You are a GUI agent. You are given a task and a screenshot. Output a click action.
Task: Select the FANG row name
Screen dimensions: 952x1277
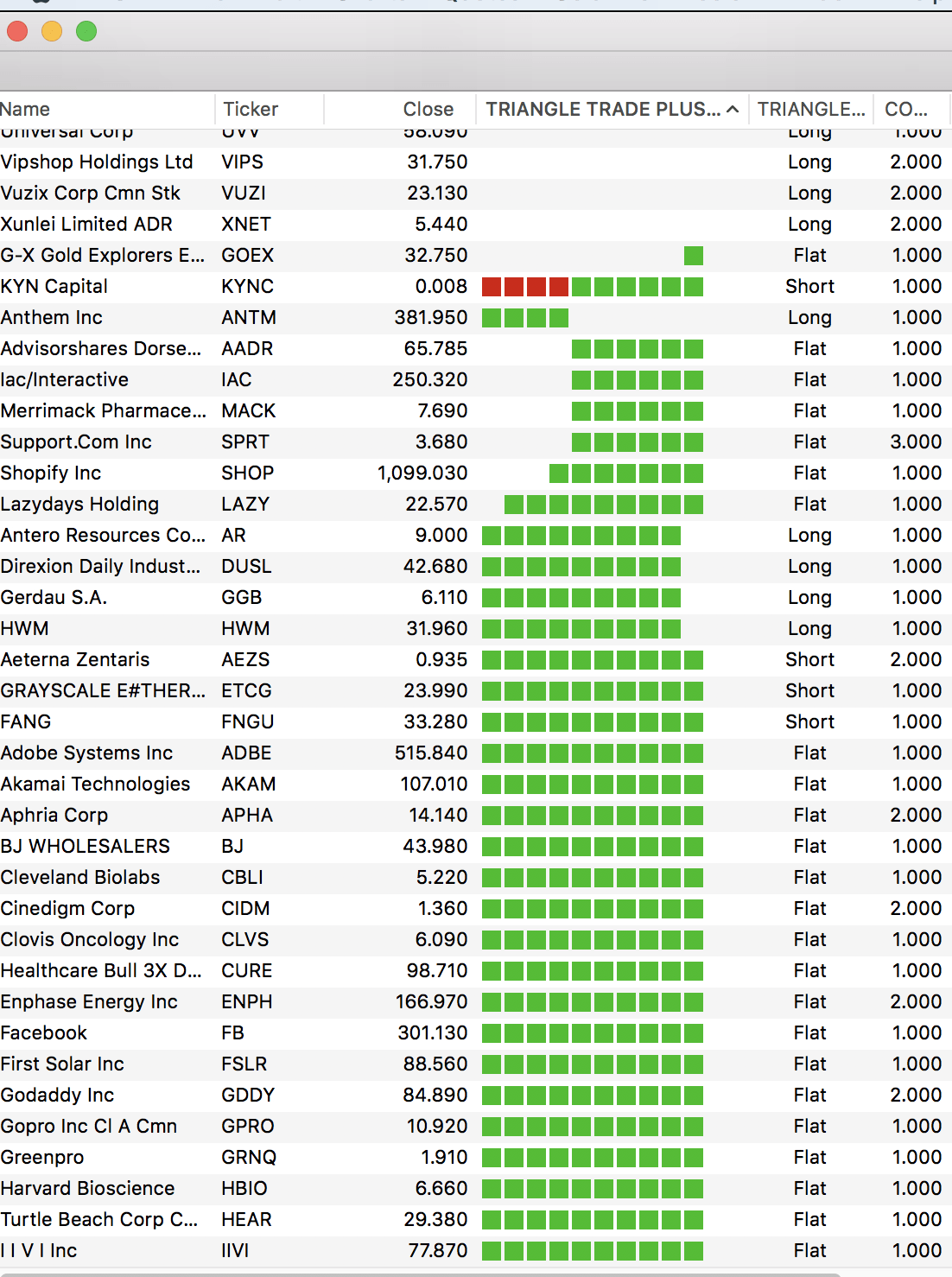coord(26,722)
